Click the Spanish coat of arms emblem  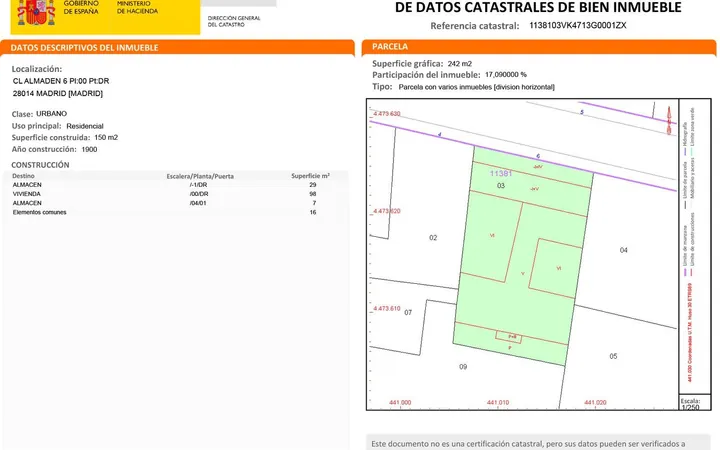[36, 12]
